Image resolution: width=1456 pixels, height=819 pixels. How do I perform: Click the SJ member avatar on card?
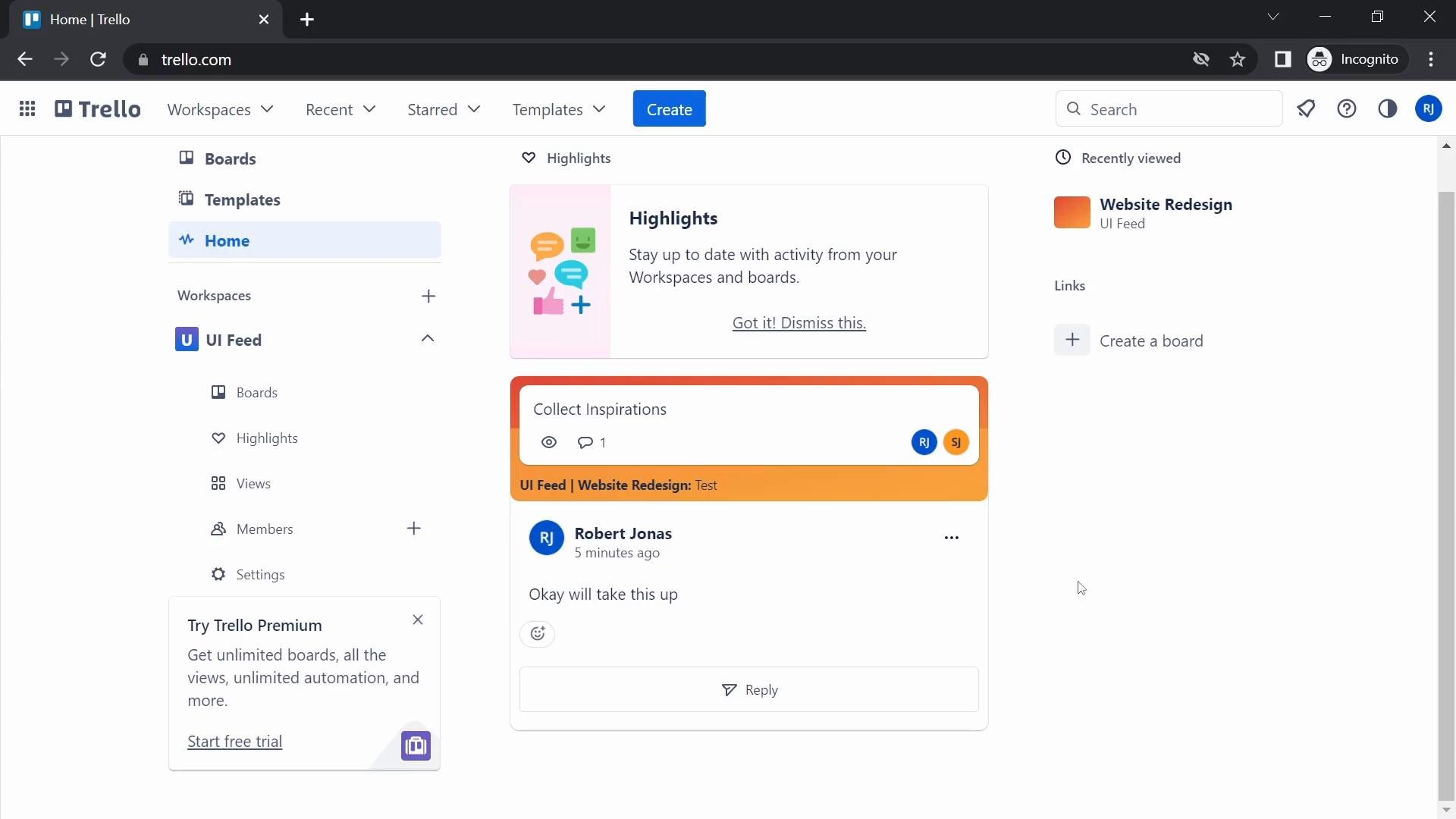(x=956, y=442)
